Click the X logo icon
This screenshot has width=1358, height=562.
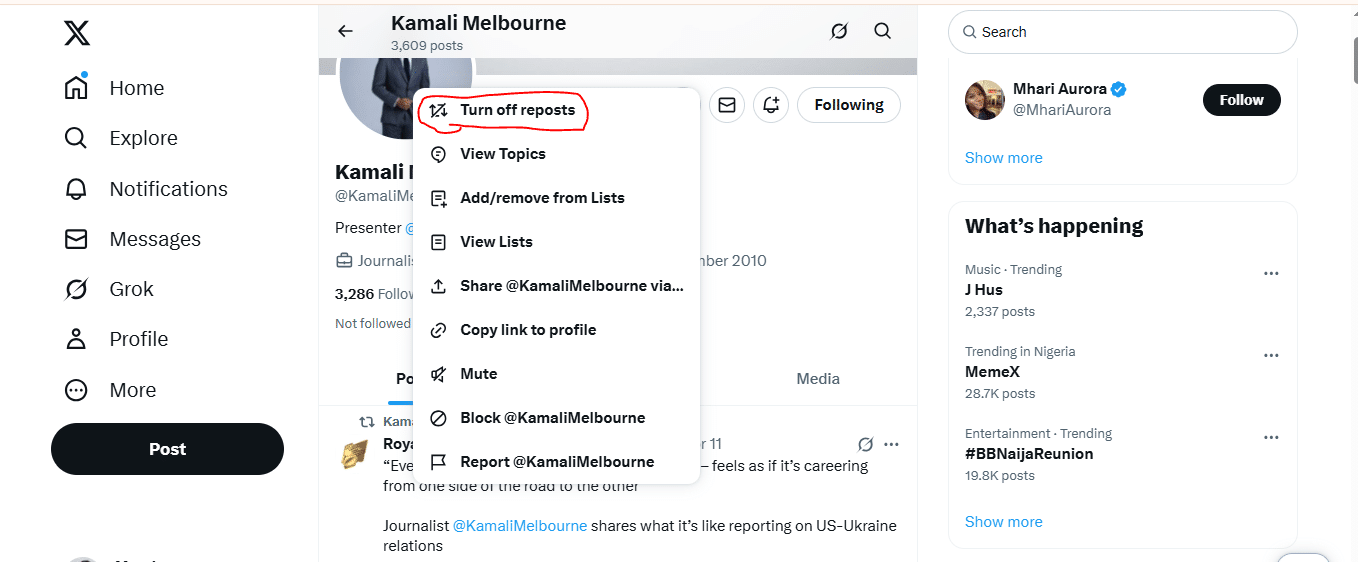[77, 34]
